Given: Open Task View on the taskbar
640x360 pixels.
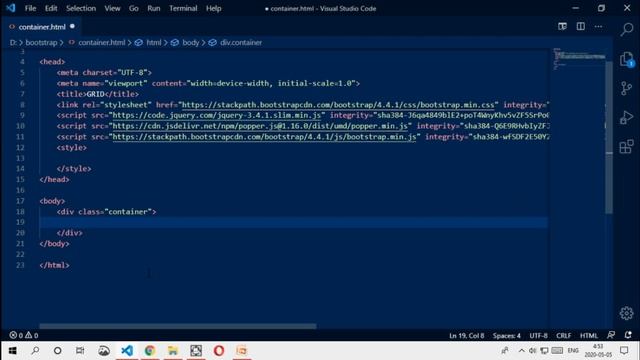Looking at the screenshot, I should pos(80,351).
